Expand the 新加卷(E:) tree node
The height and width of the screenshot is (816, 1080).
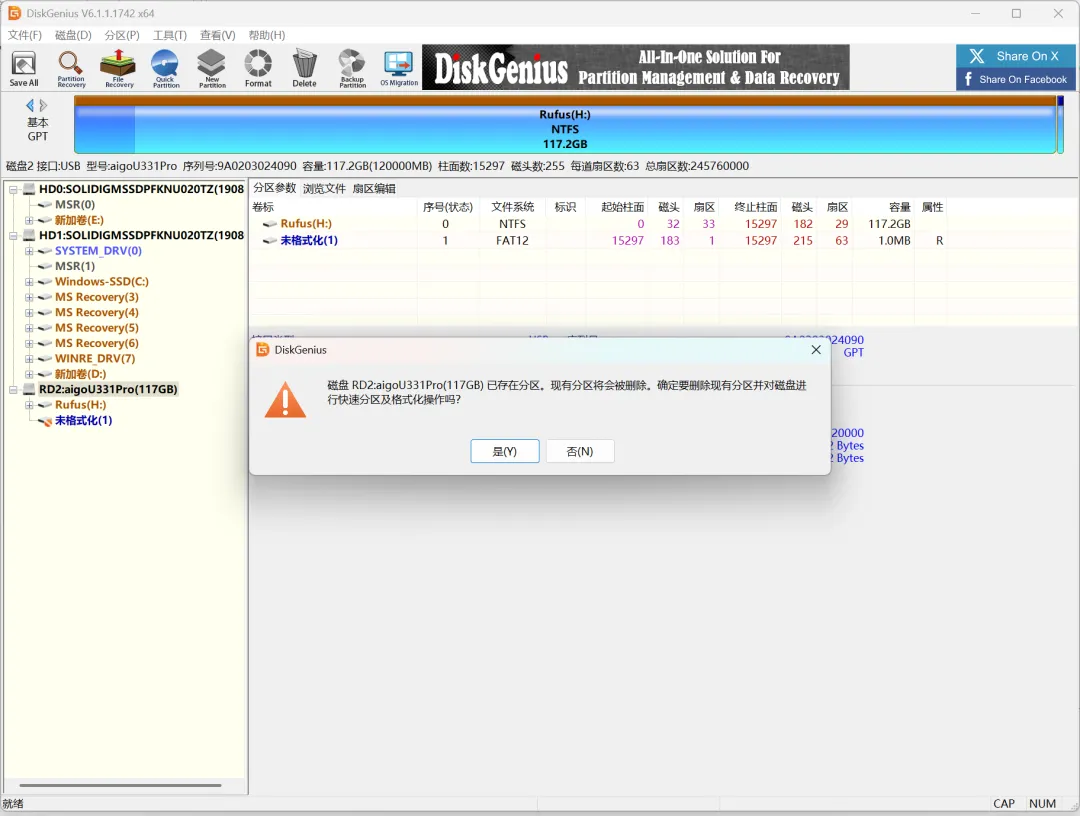tap(29, 220)
